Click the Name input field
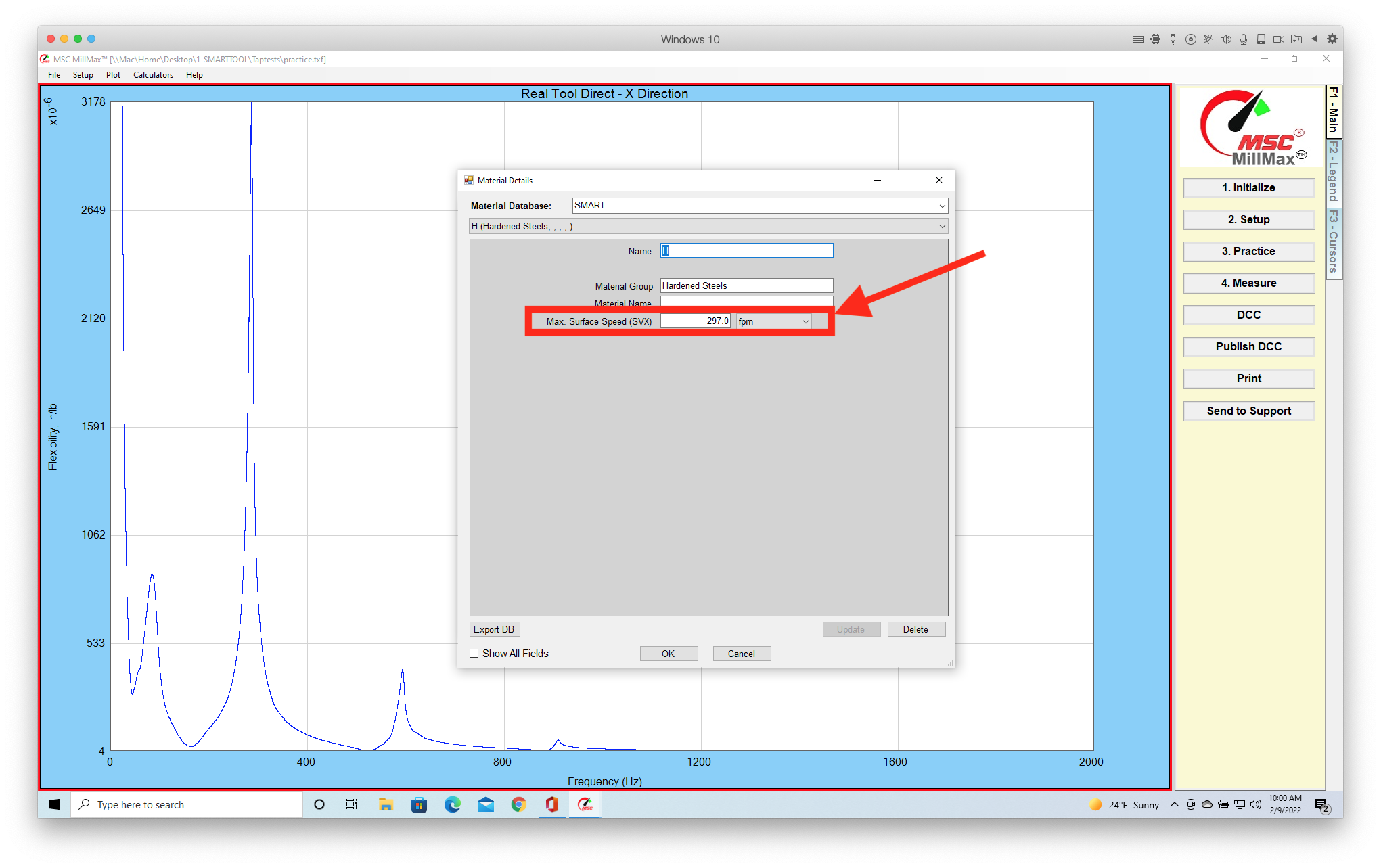This screenshot has width=1381, height=868. 747,251
